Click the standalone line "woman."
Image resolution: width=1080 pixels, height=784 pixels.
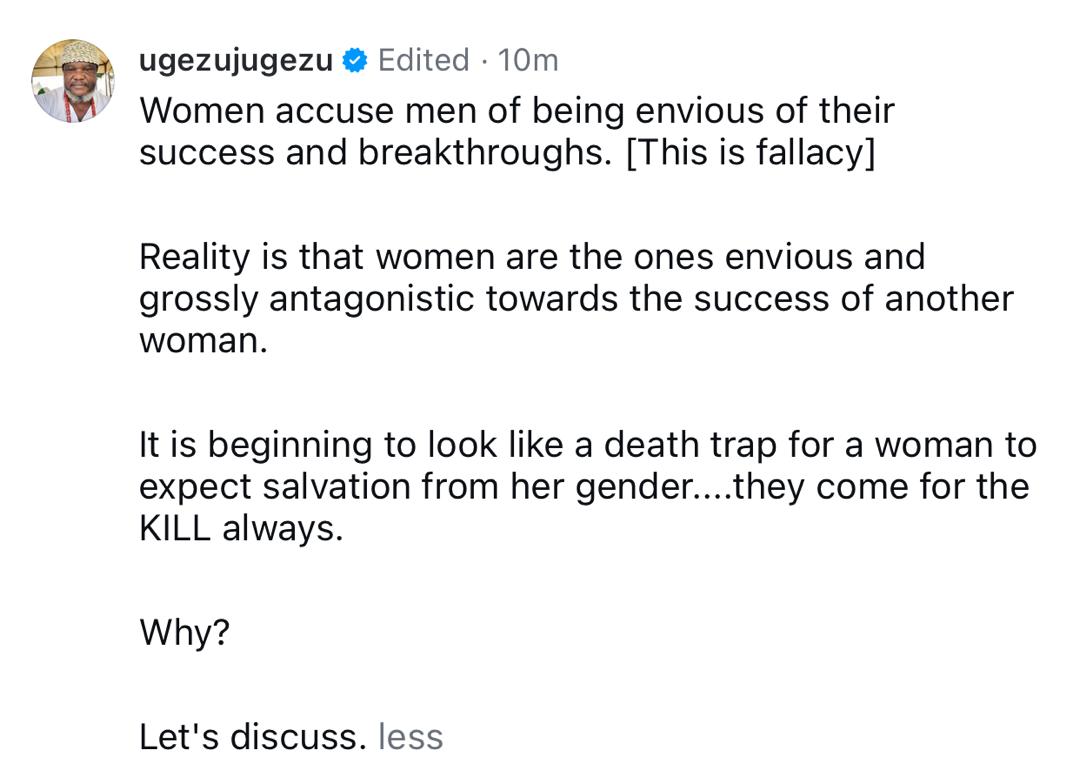[203, 341]
